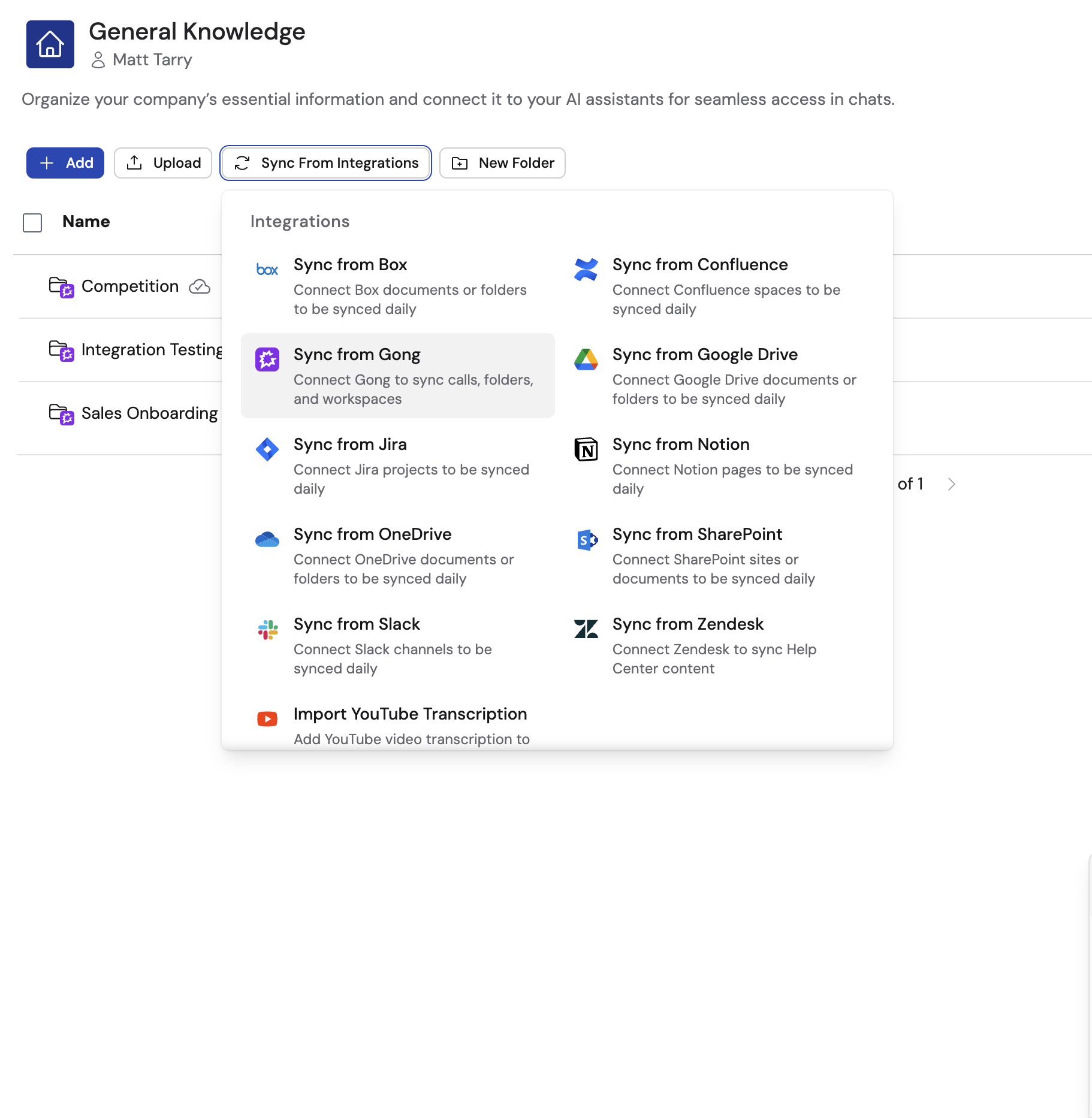Click the cloud sync icon beside Competition
1092x1118 pixels.
(x=199, y=287)
